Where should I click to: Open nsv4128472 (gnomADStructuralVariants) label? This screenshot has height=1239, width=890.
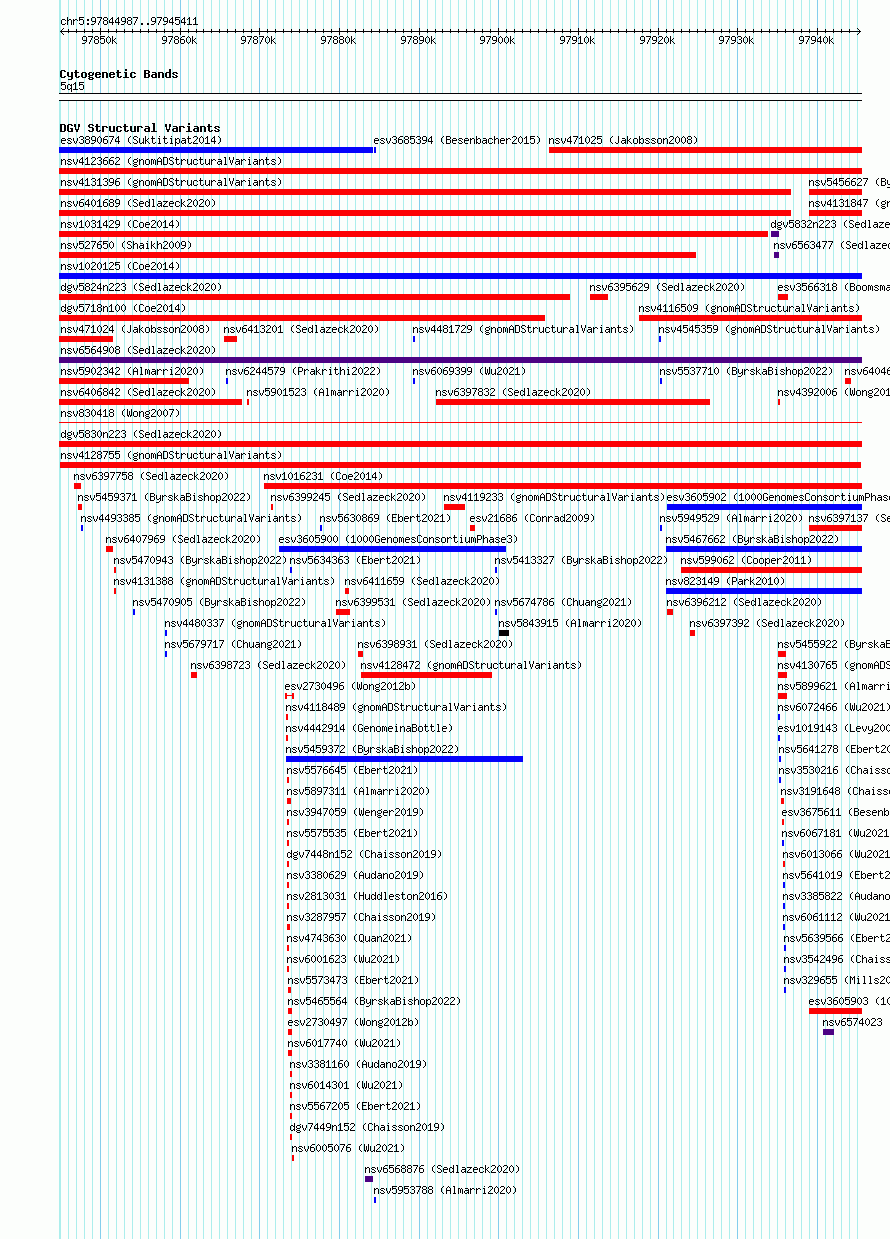point(470,665)
